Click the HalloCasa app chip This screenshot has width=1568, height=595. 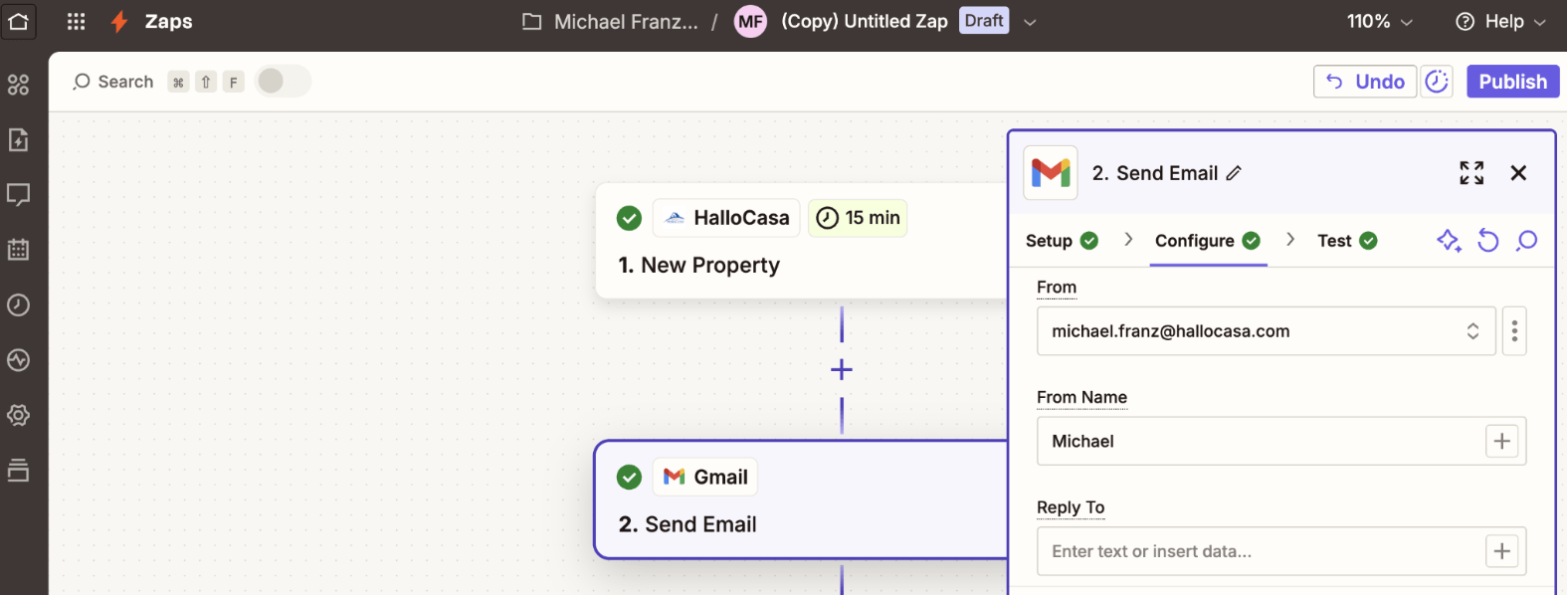[x=726, y=218]
